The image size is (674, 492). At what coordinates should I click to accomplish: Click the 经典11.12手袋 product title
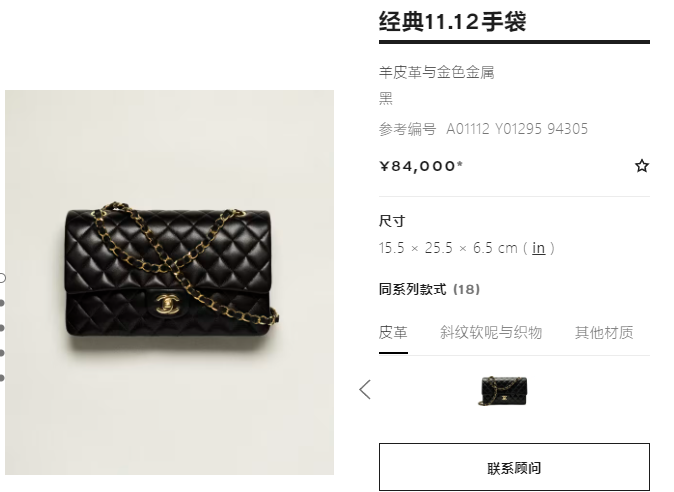tap(452, 21)
